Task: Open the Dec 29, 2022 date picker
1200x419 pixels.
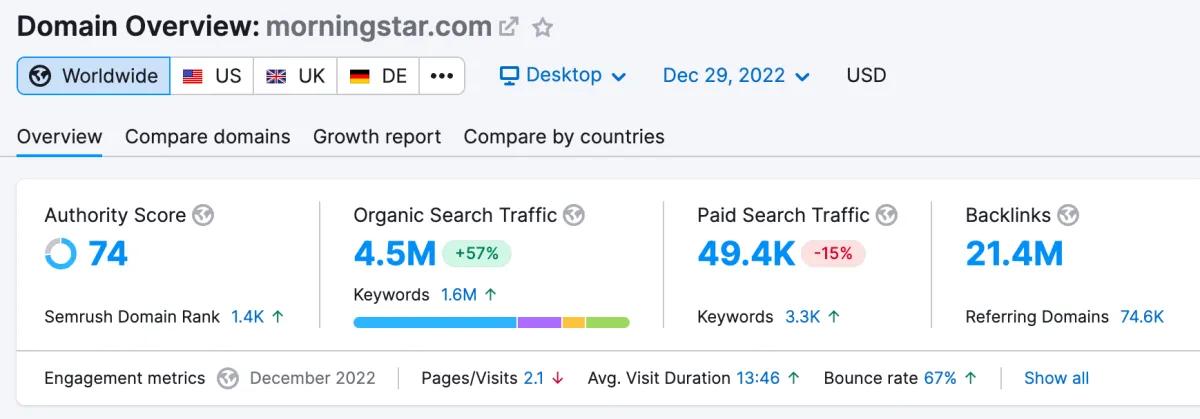Action: tap(736, 76)
